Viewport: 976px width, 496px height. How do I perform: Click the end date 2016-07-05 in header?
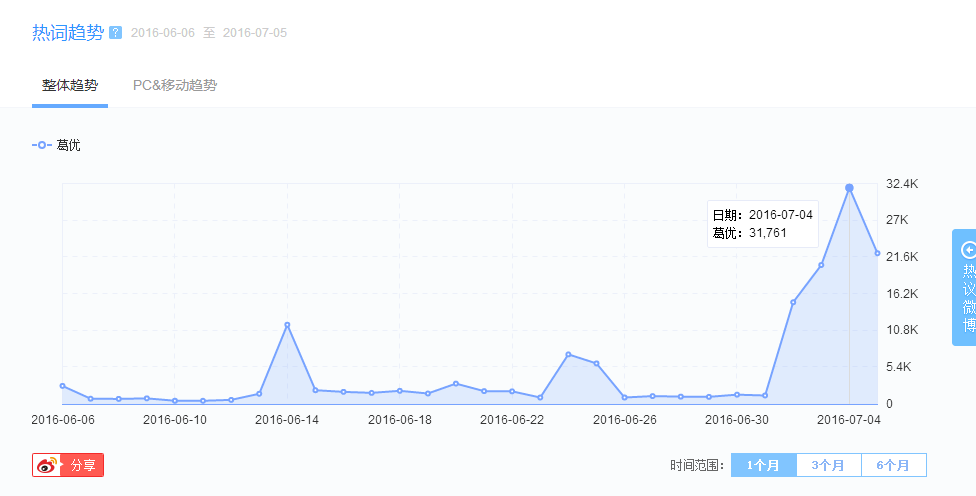[x=255, y=33]
